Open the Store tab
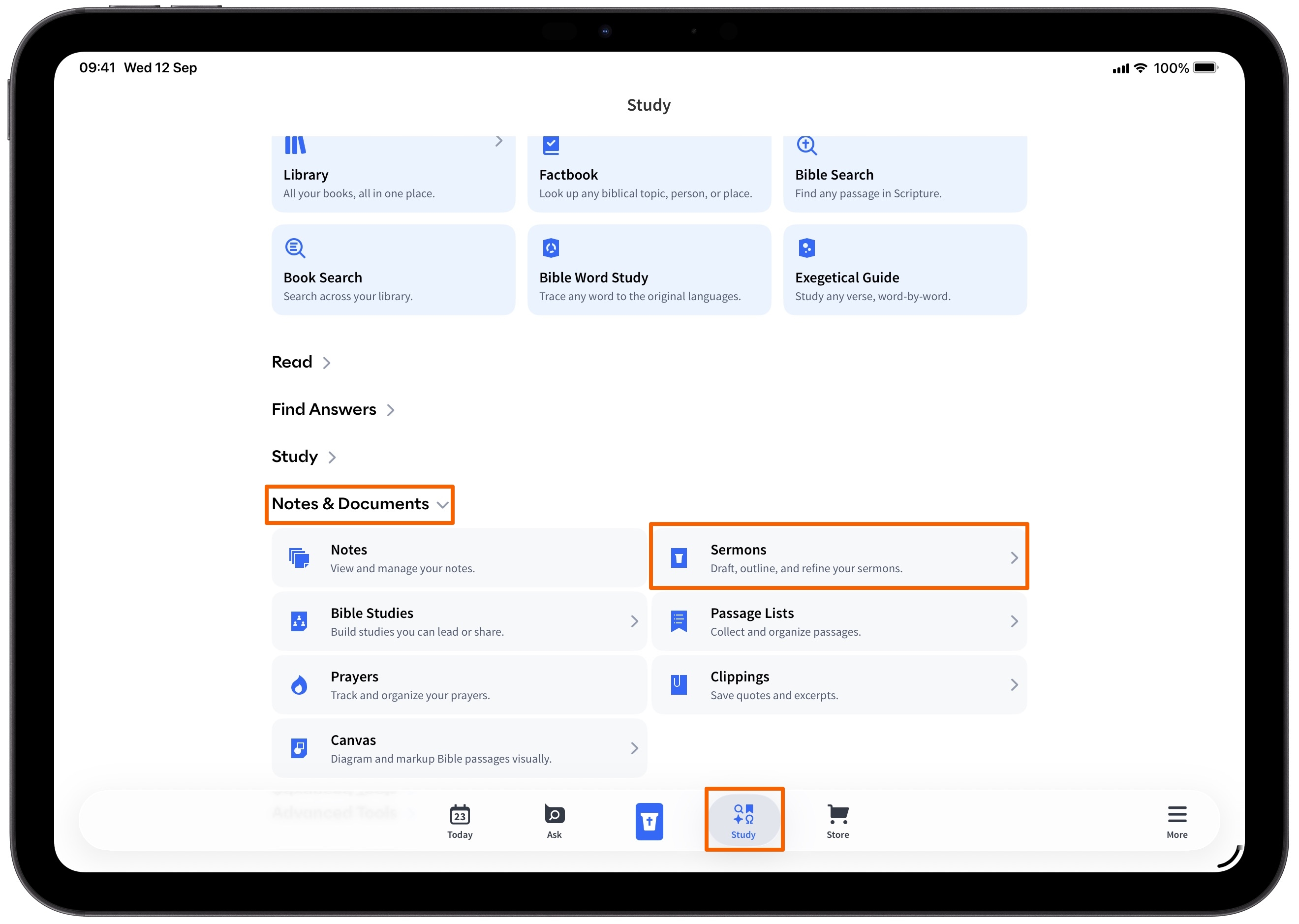Image resolution: width=1299 pixels, height=924 pixels. pos(837,822)
